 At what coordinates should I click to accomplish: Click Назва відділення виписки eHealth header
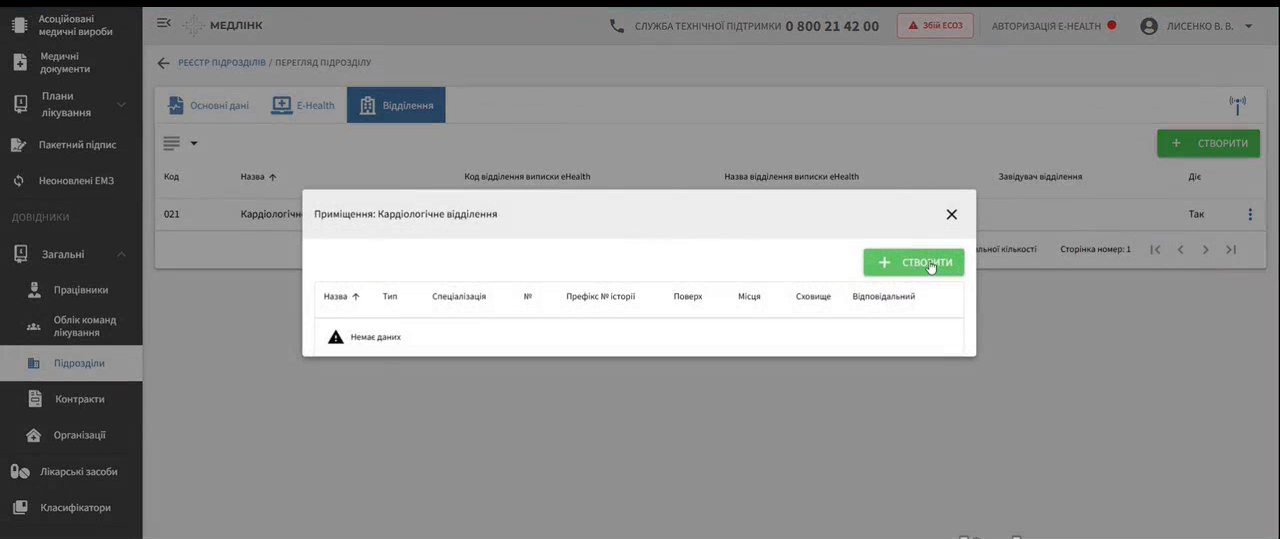tap(791, 177)
